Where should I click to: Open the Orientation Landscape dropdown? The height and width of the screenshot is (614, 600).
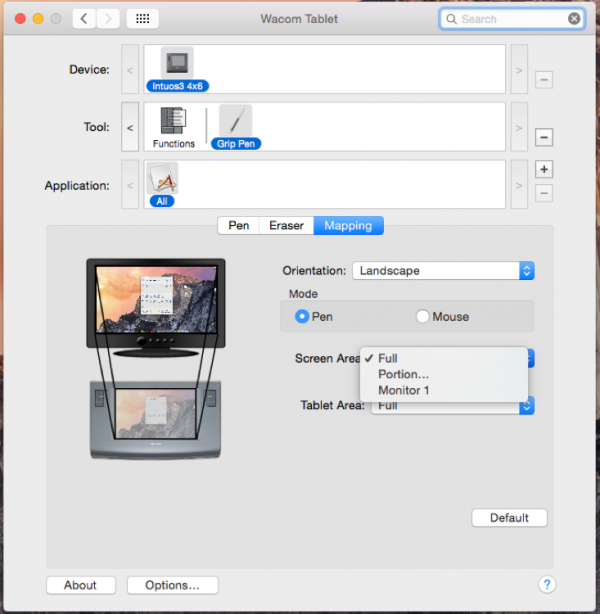coord(443,271)
